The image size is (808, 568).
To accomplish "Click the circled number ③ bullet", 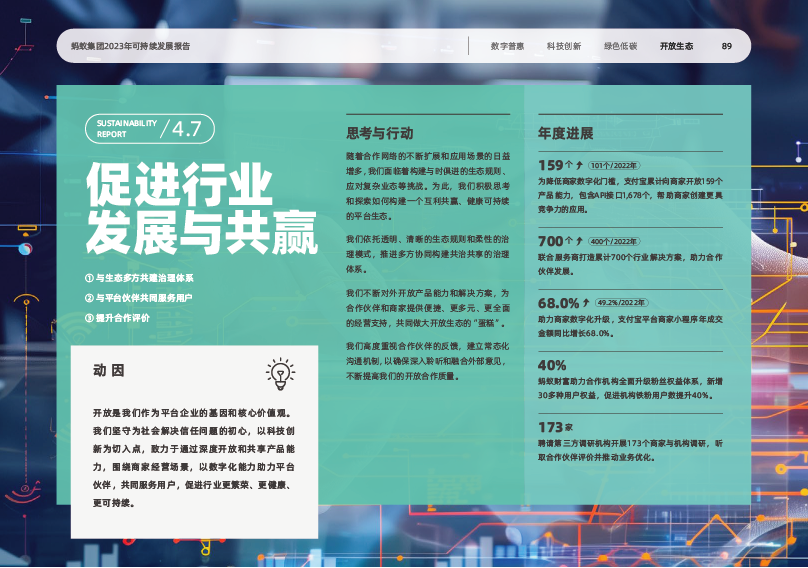I will 89,318.
